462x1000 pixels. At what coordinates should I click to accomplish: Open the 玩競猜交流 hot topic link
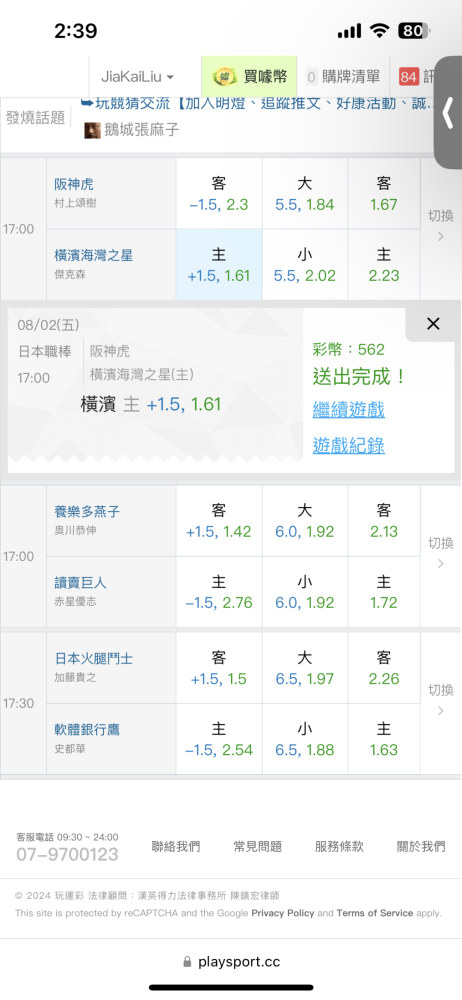click(258, 103)
